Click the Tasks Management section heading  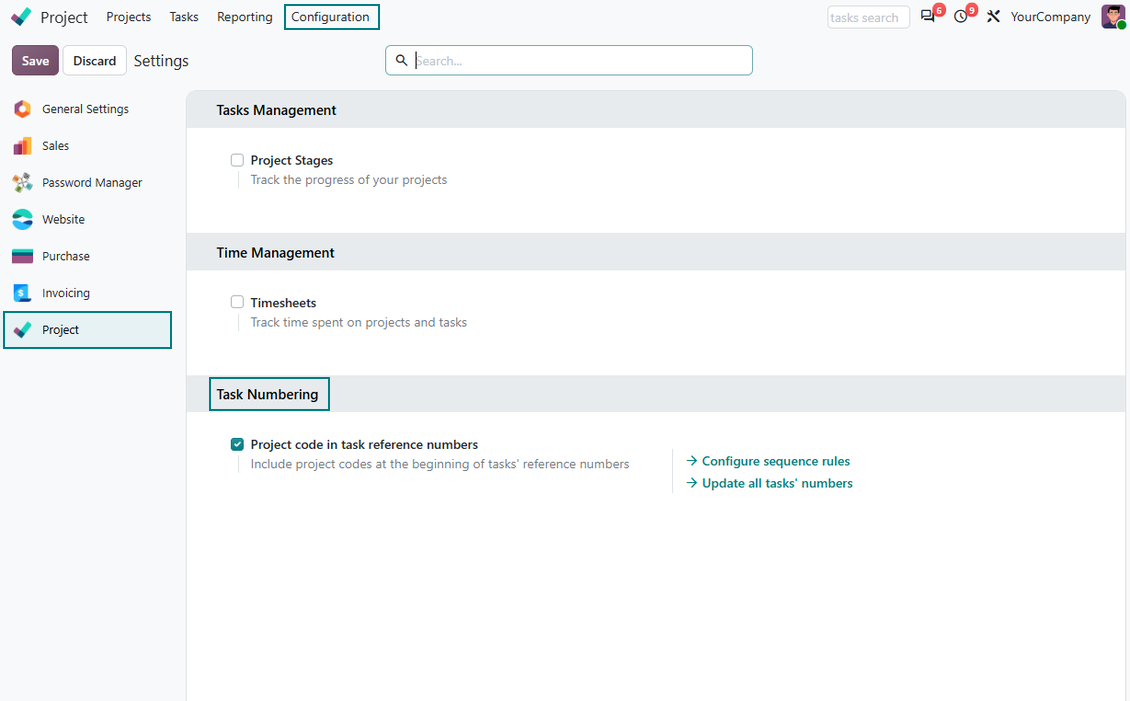tap(276, 110)
